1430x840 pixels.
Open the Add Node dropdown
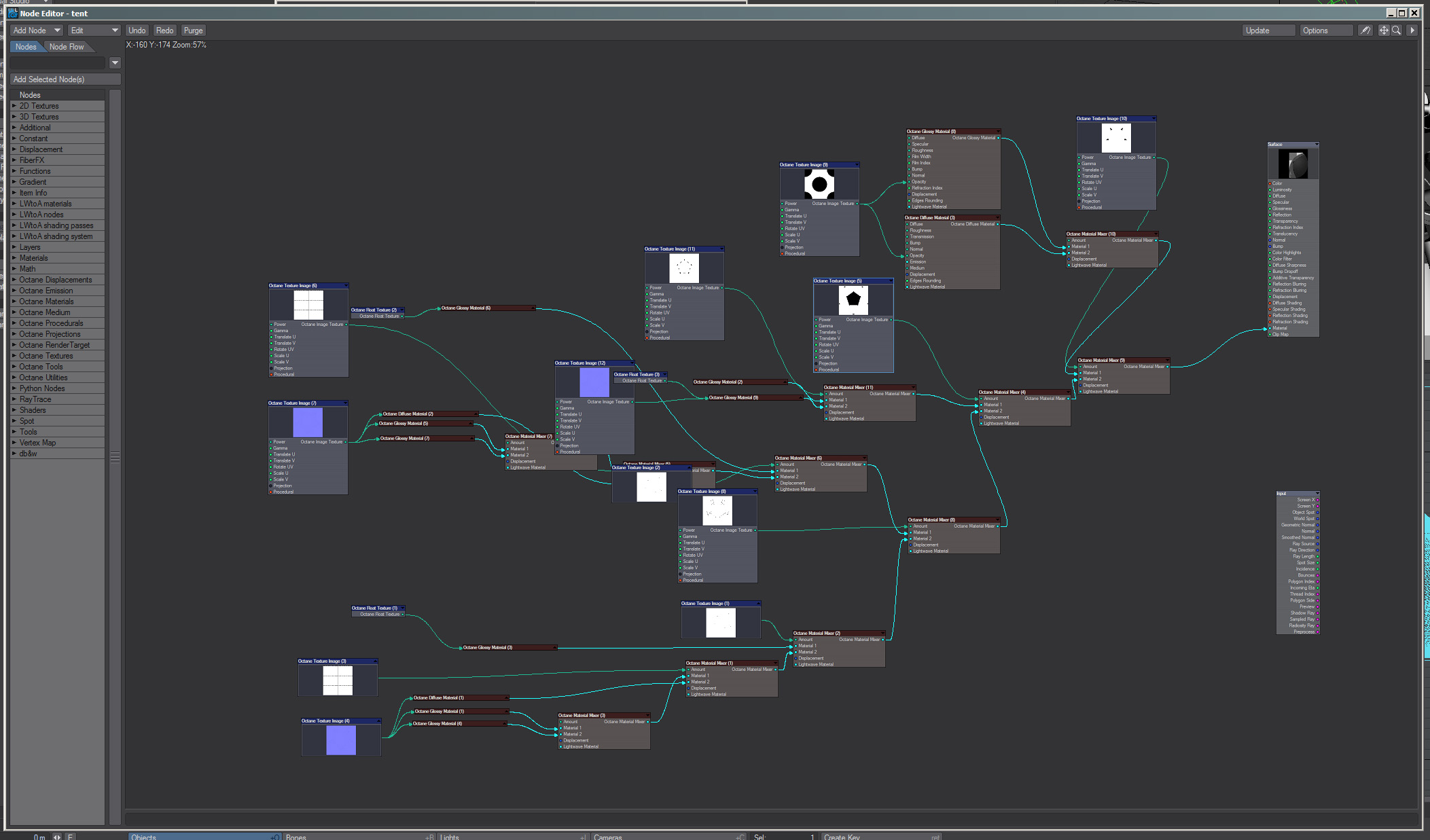click(x=37, y=31)
